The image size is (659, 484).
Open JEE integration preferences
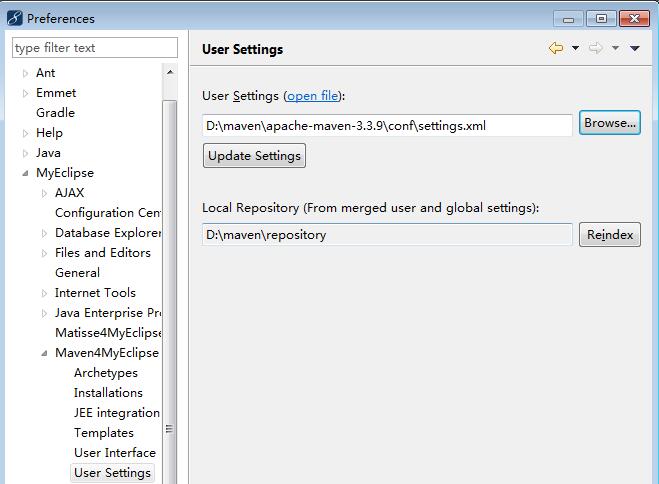point(117,413)
